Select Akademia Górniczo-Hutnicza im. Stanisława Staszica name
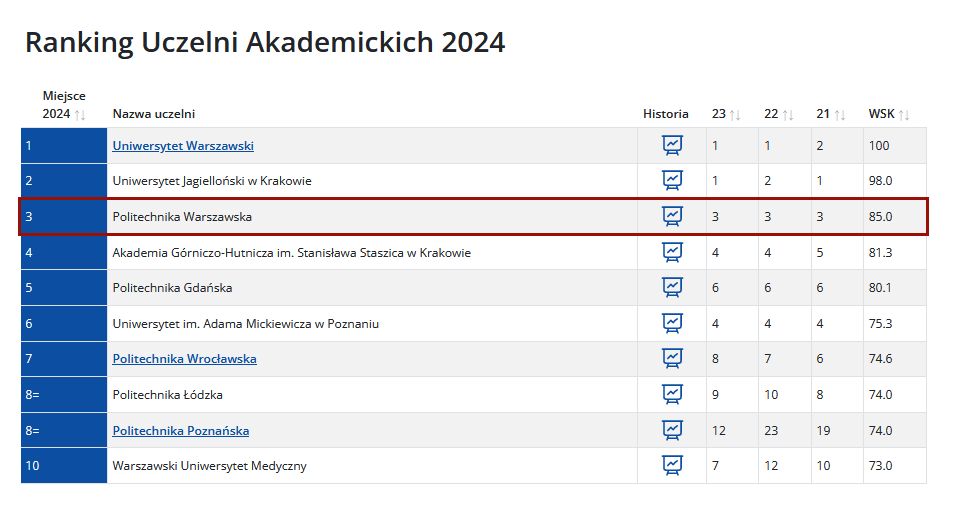The image size is (953, 518). click(291, 253)
